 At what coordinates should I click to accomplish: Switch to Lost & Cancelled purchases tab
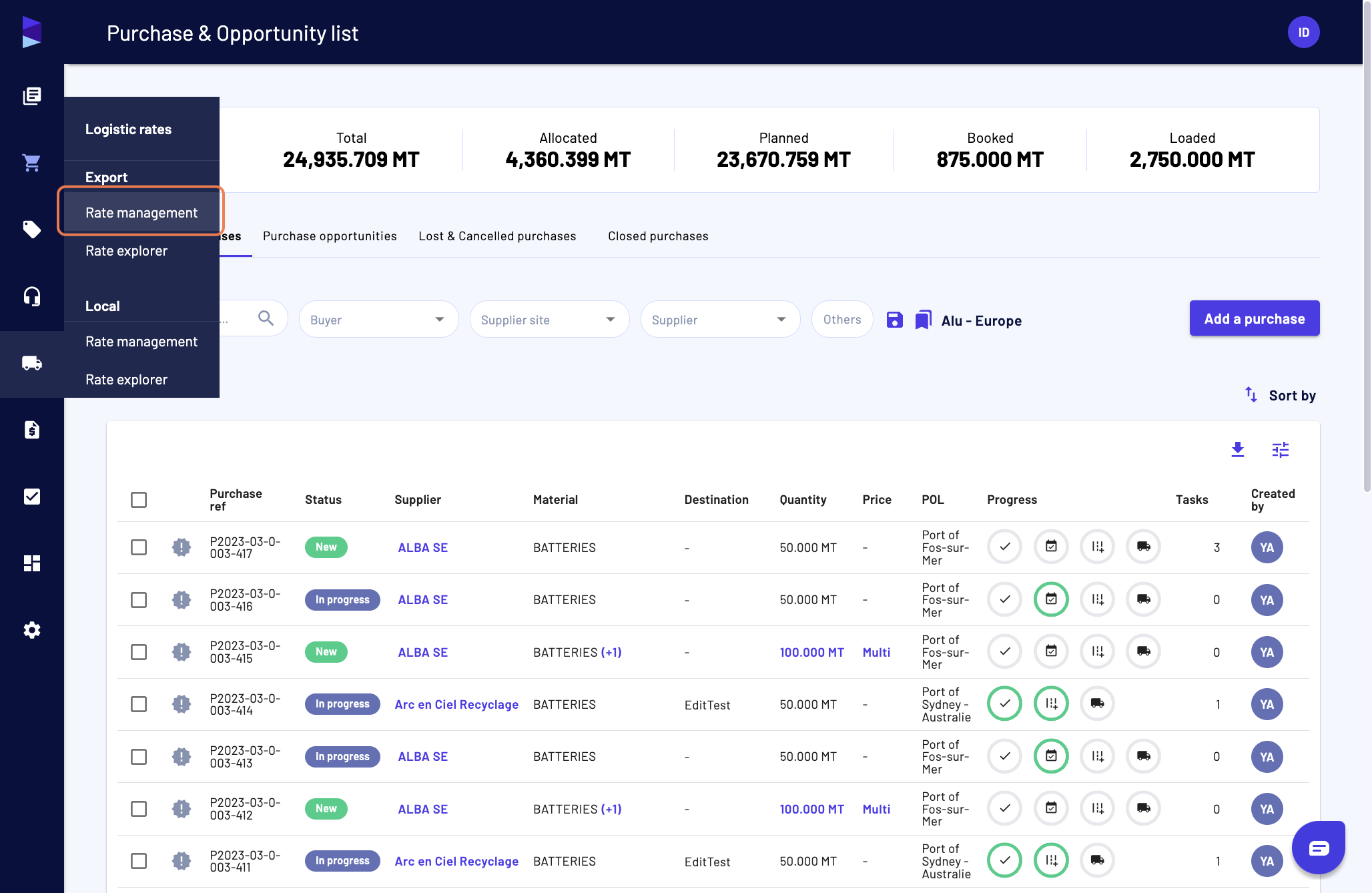pos(497,236)
